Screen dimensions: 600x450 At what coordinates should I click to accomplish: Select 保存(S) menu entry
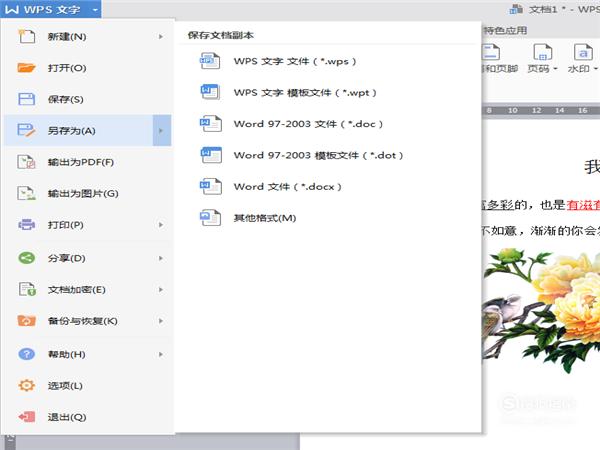[87, 99]
